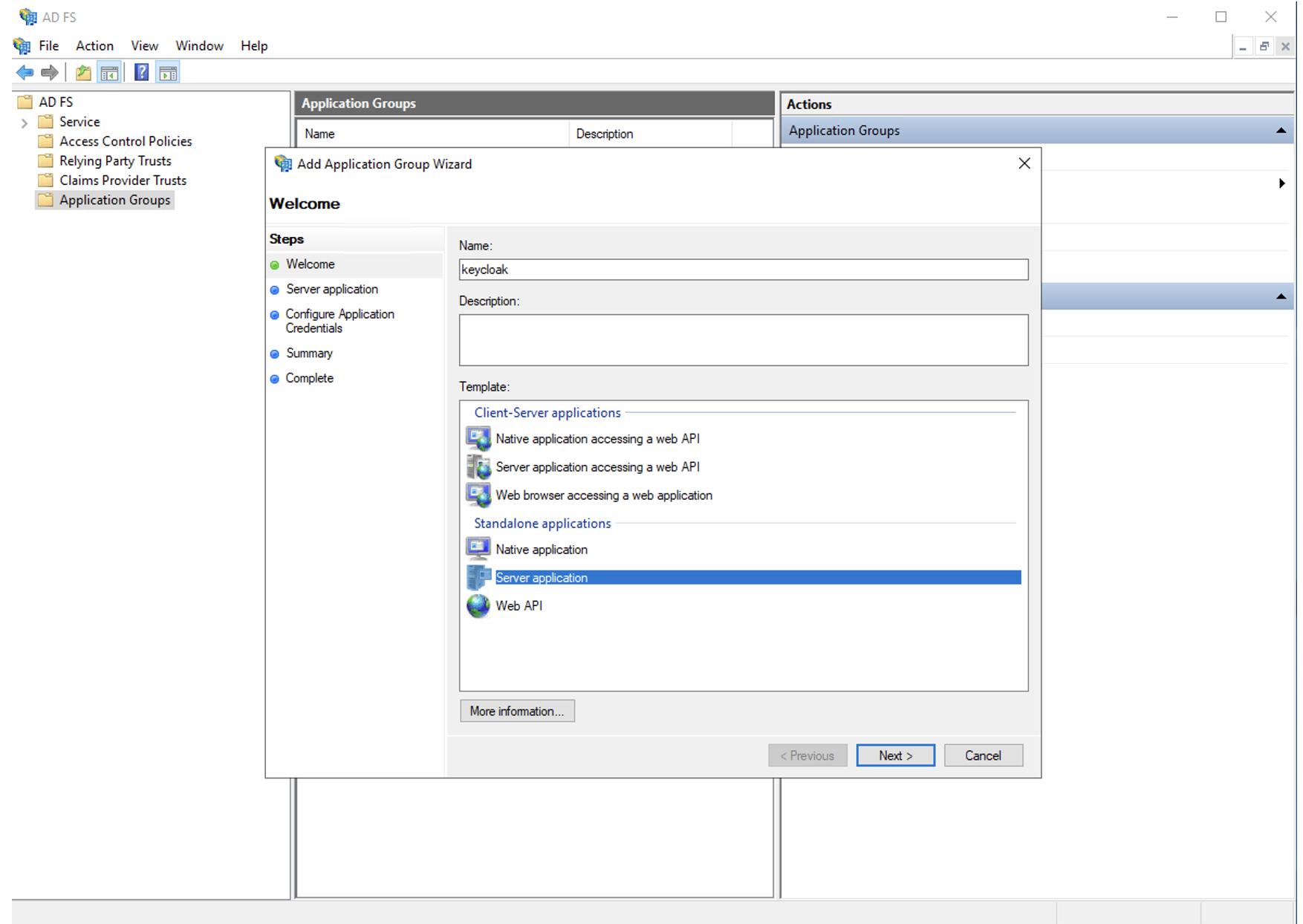Viewport: 1303px width, 924px height.
Task: Click the Server application wizard step
Action: [x=332, y=290]
